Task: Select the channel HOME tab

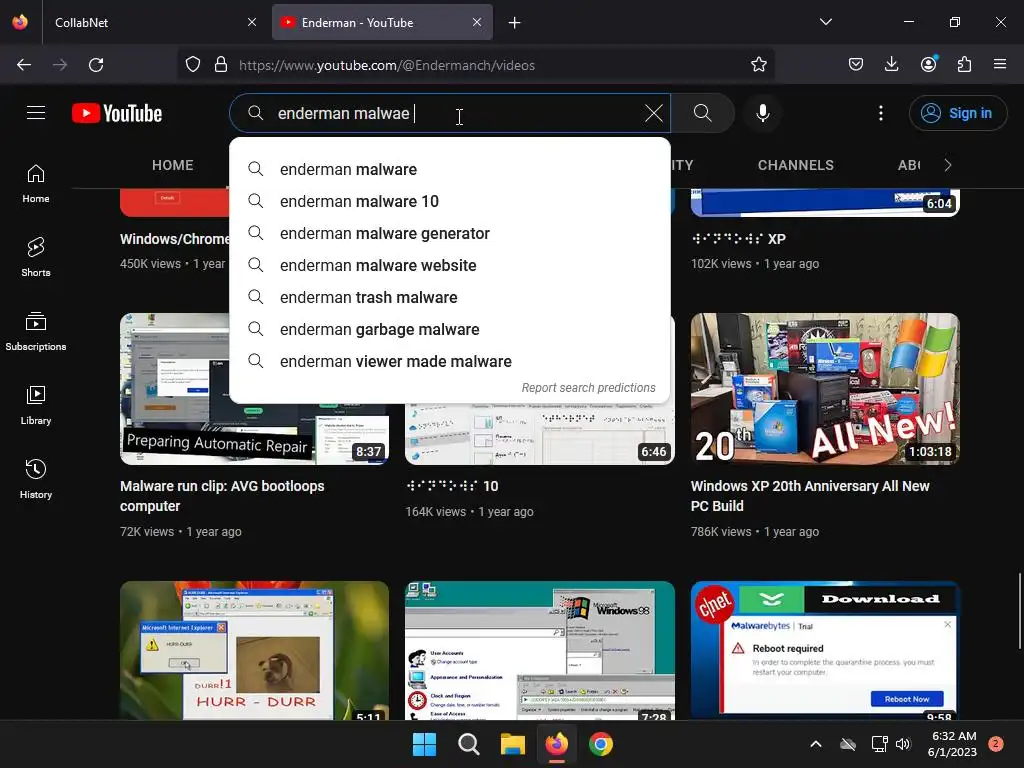Action: [172, 165]
